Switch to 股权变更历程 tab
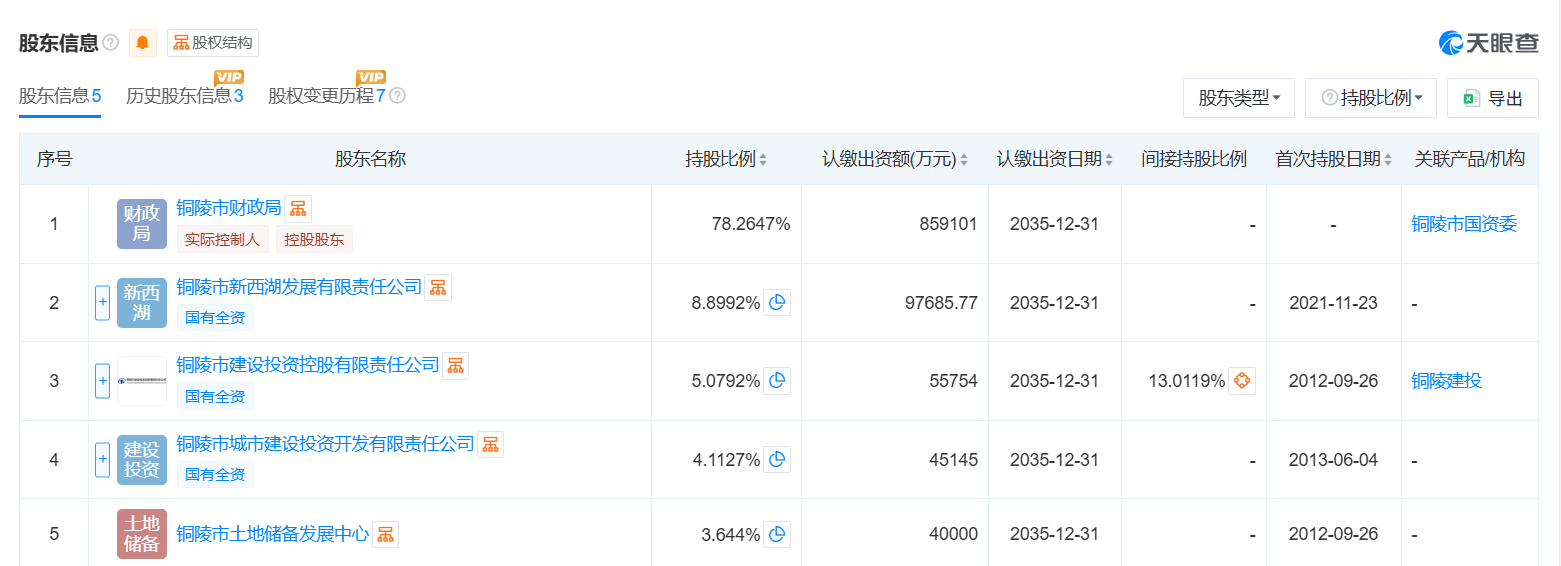This screenshot has height=566, width=1561. [326, 96]
